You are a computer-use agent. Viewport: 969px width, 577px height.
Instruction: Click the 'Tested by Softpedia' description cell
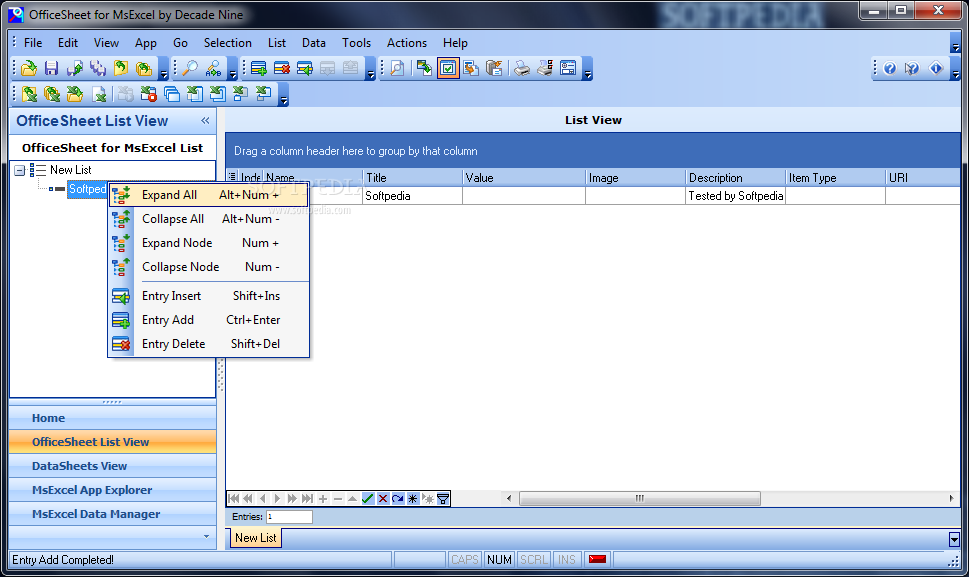click(x=735, y=196)
